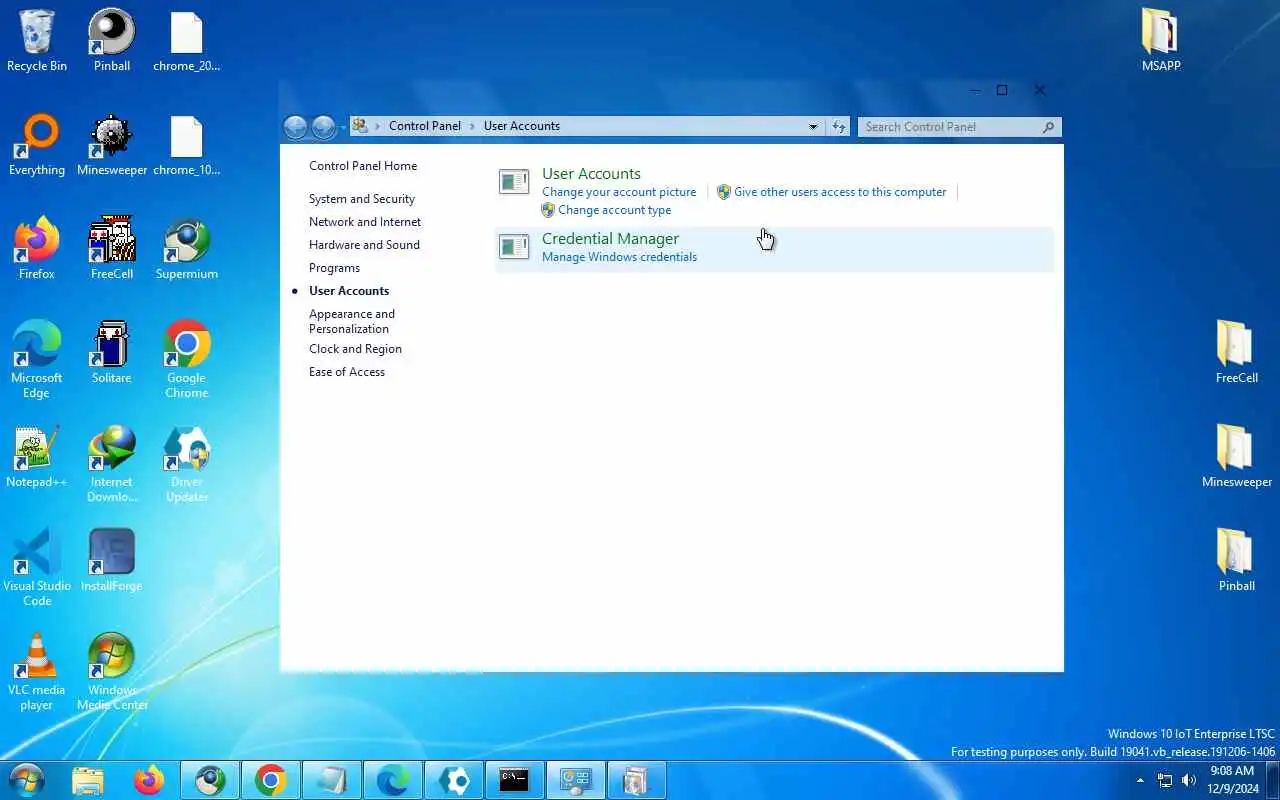Select the Microsoft Edge desktop shortcut
The height and width of the screenshot is (800, 1280).
coord(37,360)
